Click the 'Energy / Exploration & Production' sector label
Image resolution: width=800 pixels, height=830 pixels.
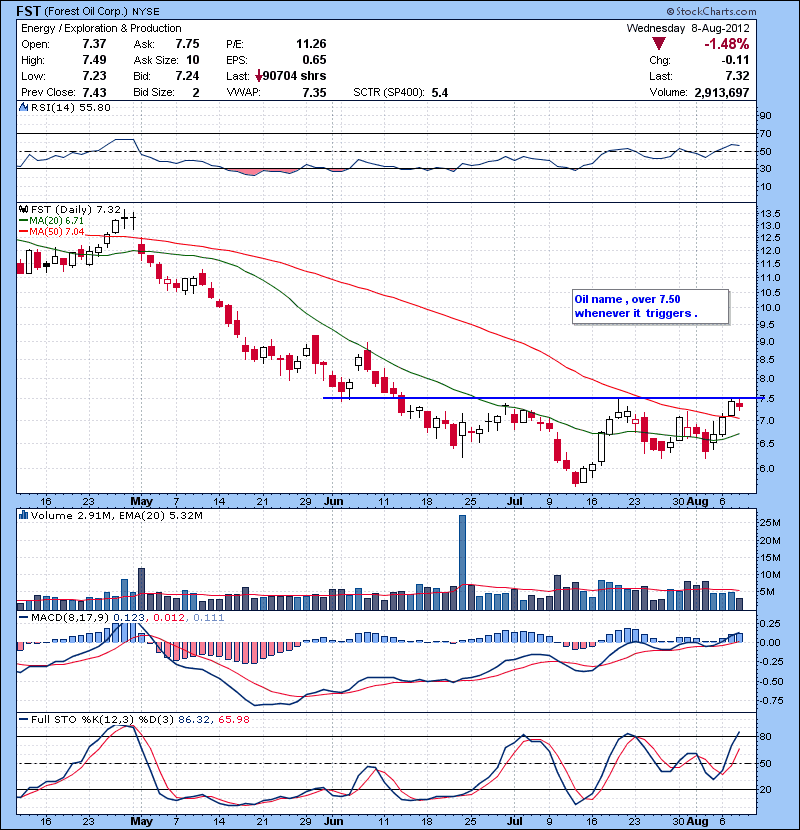[101, 28]
